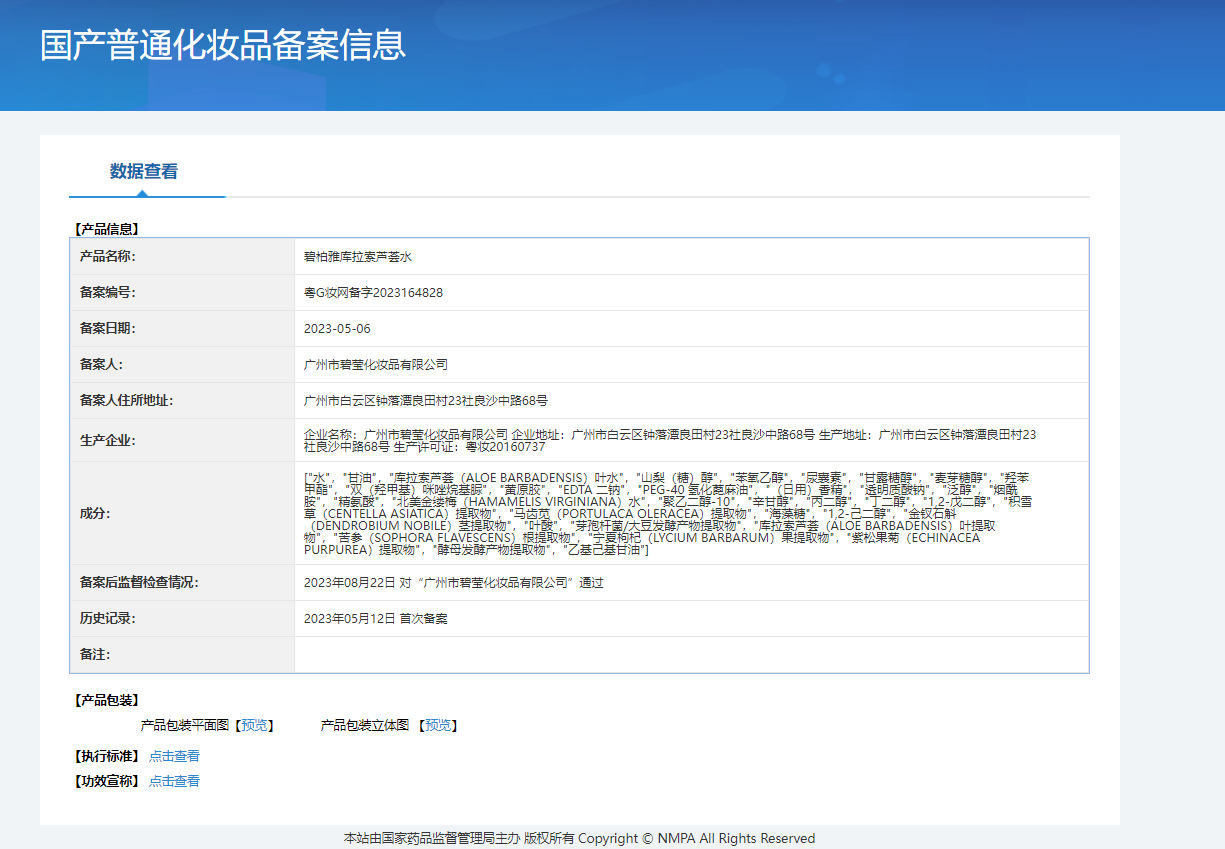Click 点击查看 next to 功效宣称

(x=174, y=781)
